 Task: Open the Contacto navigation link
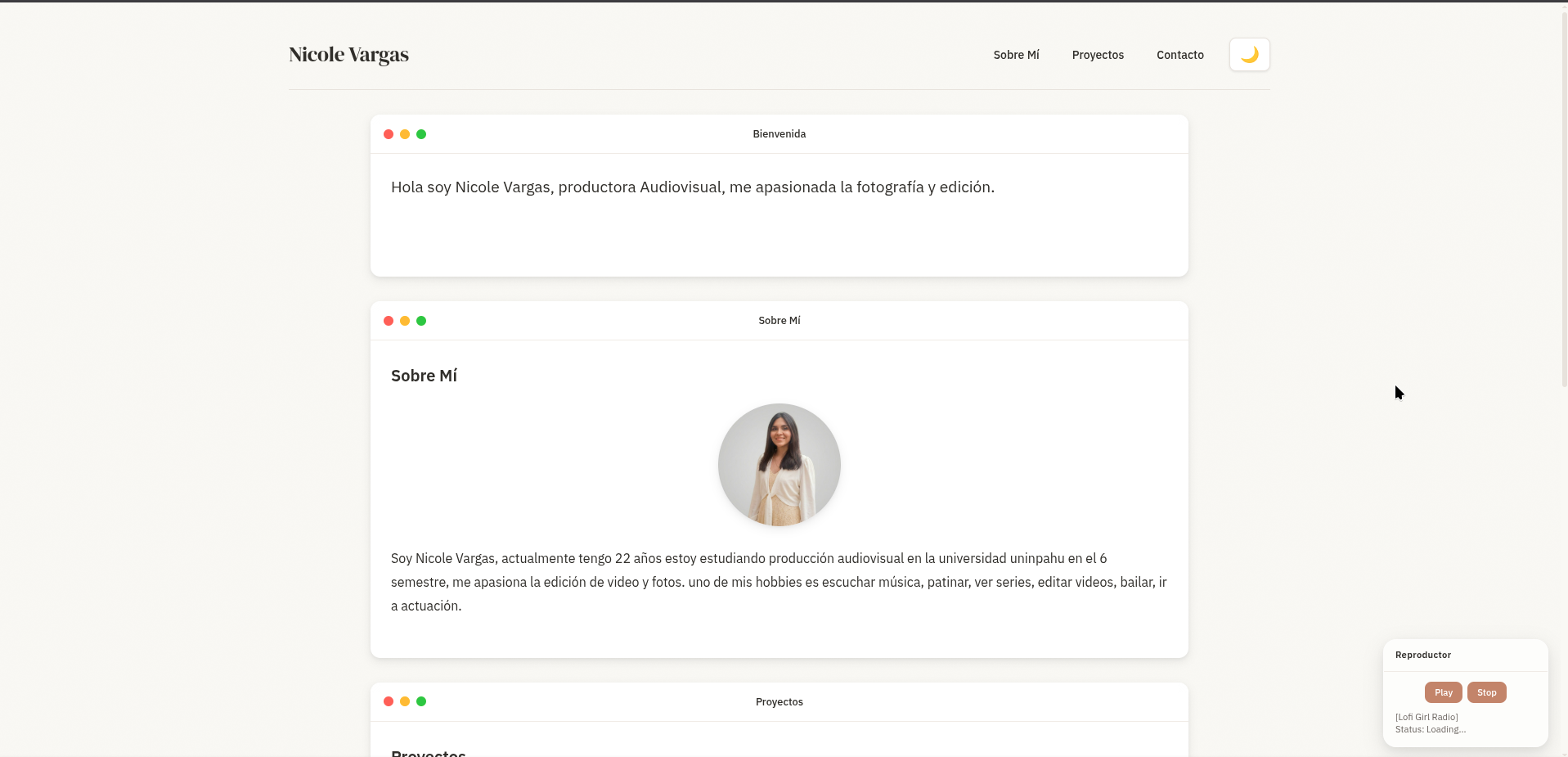pyautogui.click(x=1179, y=55)
